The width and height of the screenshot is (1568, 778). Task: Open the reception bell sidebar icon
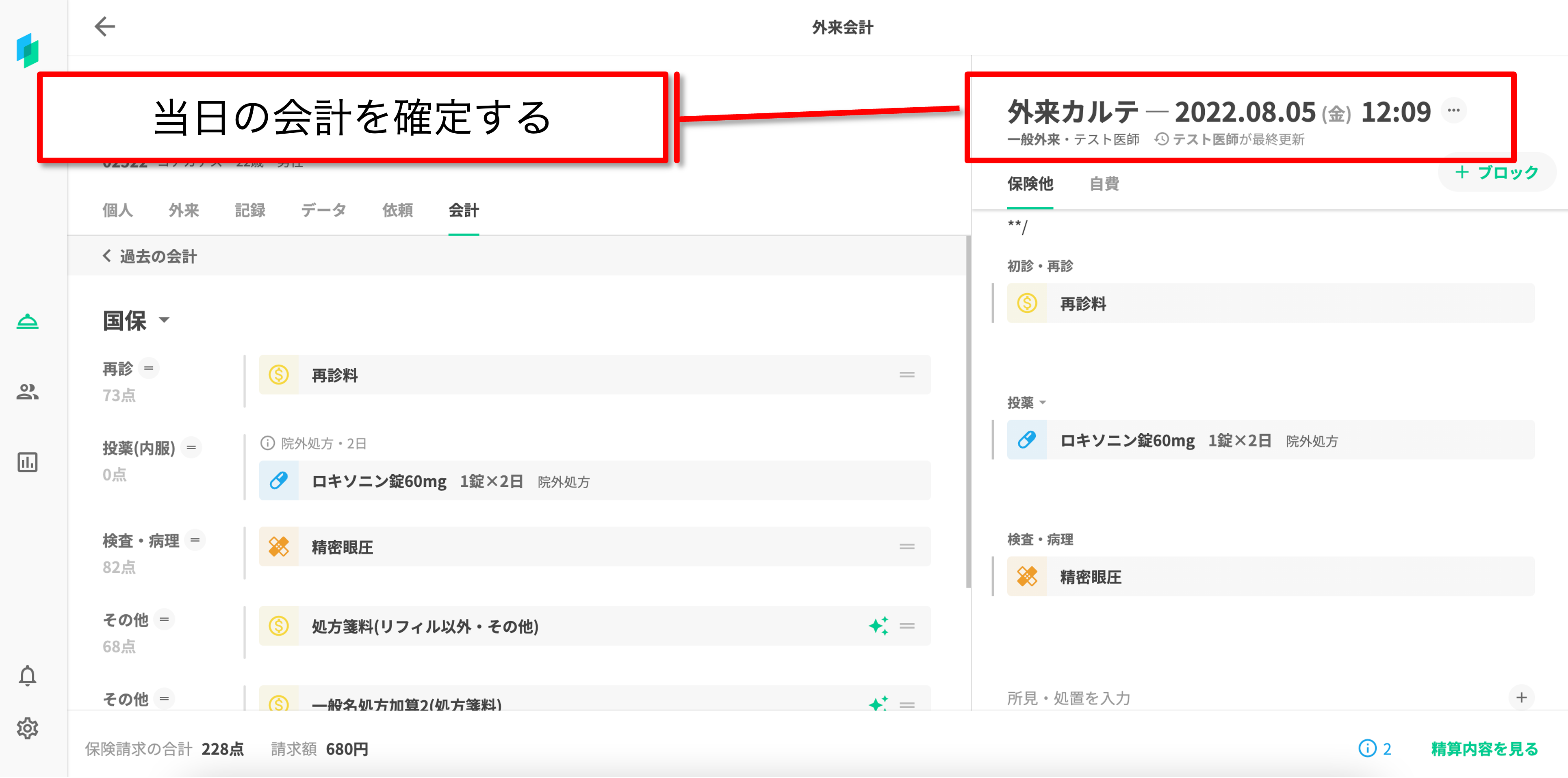point(27,321)
